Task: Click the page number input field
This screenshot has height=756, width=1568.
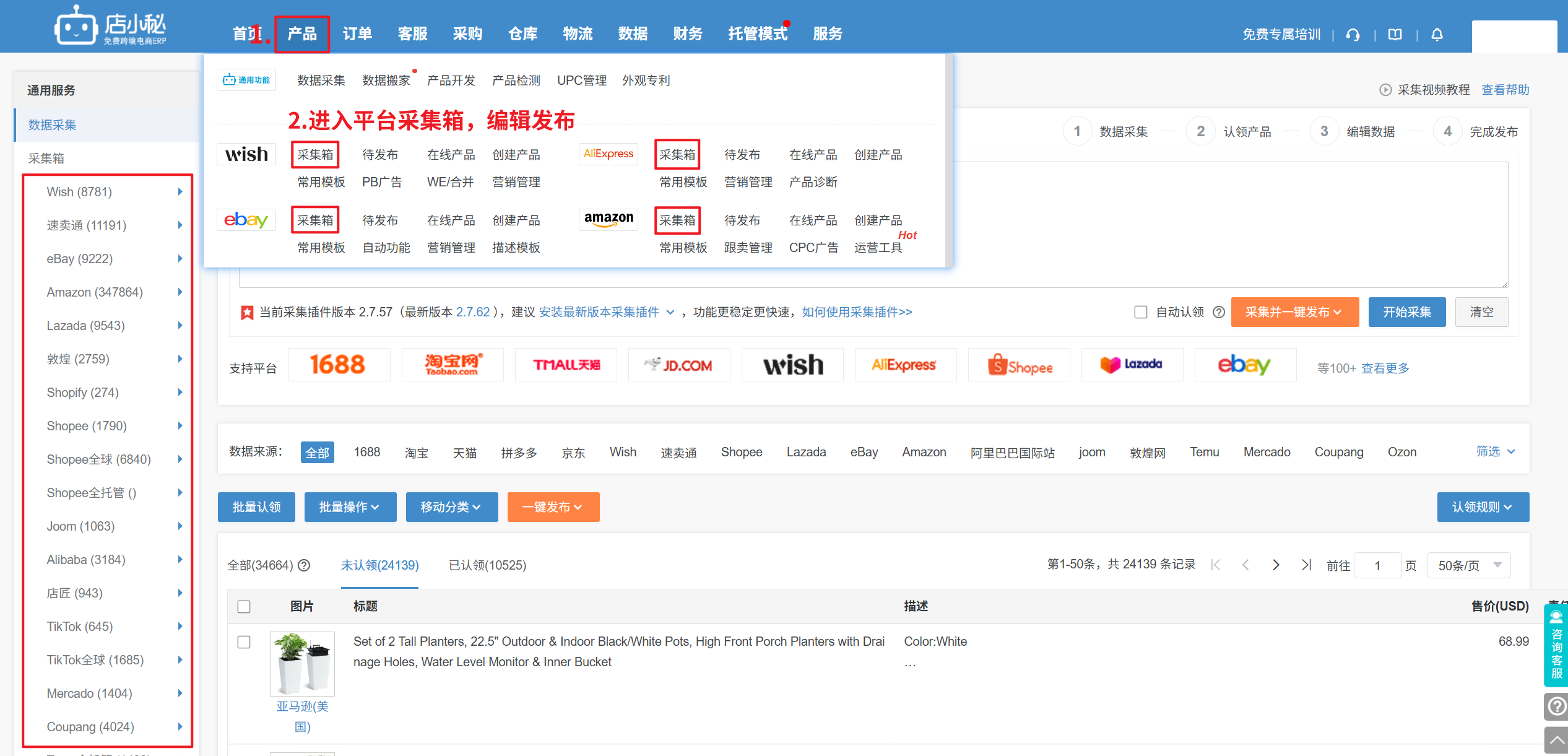Action: tap(1377, 565)
